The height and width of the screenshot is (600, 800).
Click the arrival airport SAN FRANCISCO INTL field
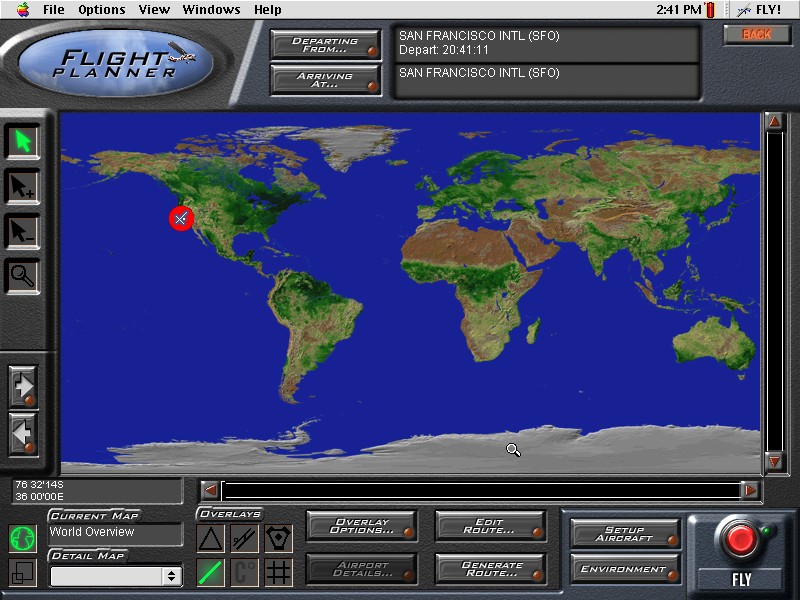(x=546, y=80)
